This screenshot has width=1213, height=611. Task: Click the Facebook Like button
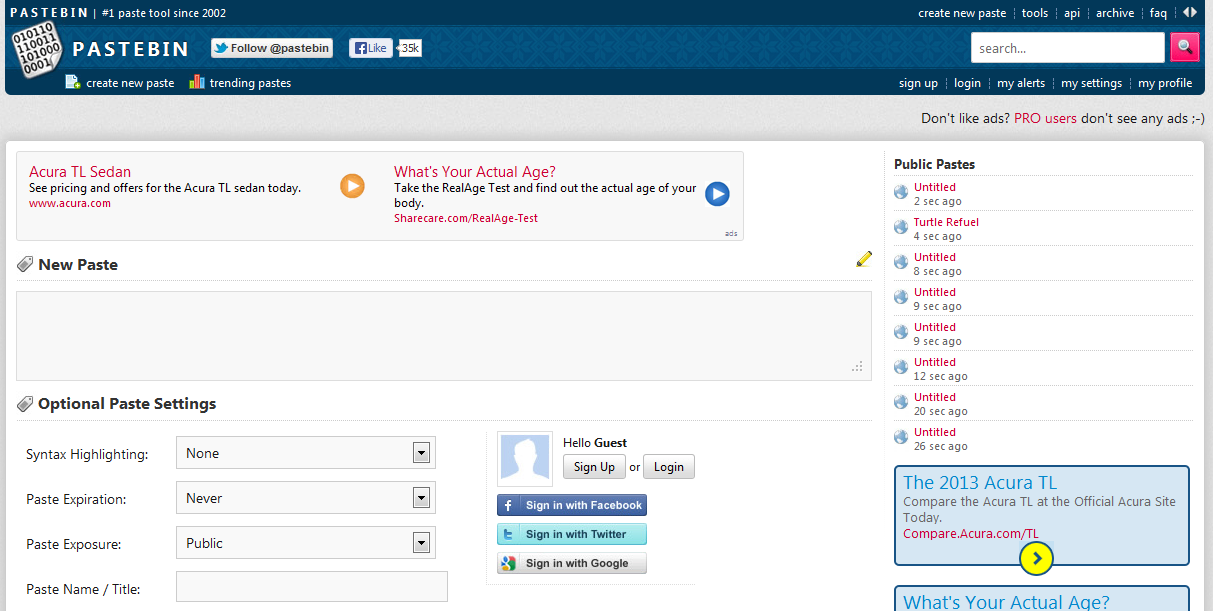tap(370, 48)
